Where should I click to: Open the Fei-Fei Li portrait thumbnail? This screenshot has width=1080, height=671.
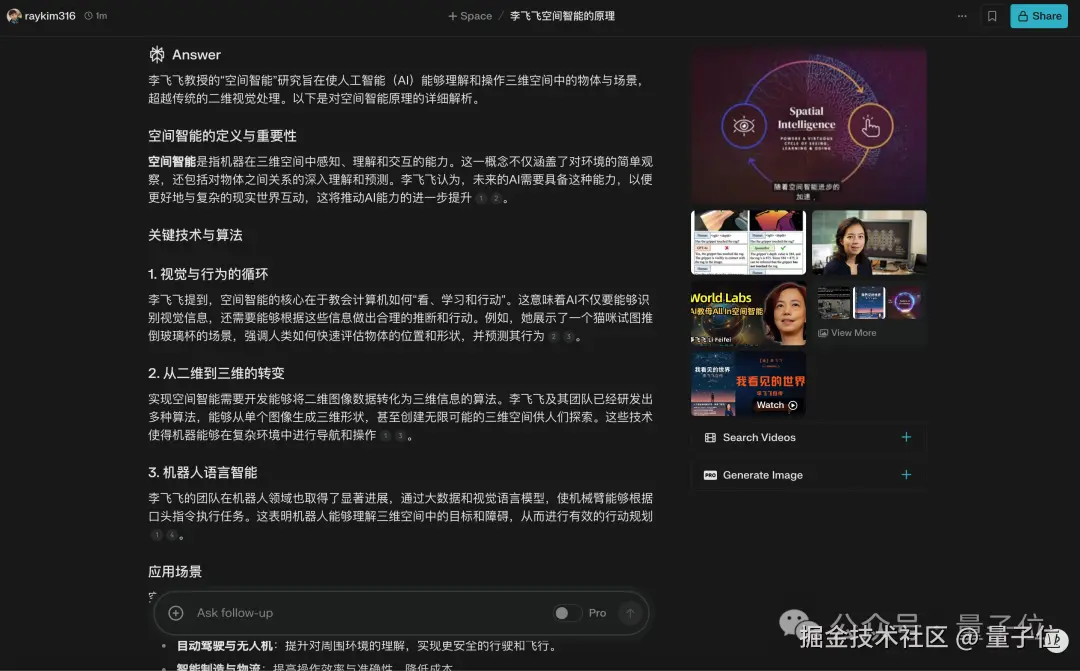[x=869, y=242]
